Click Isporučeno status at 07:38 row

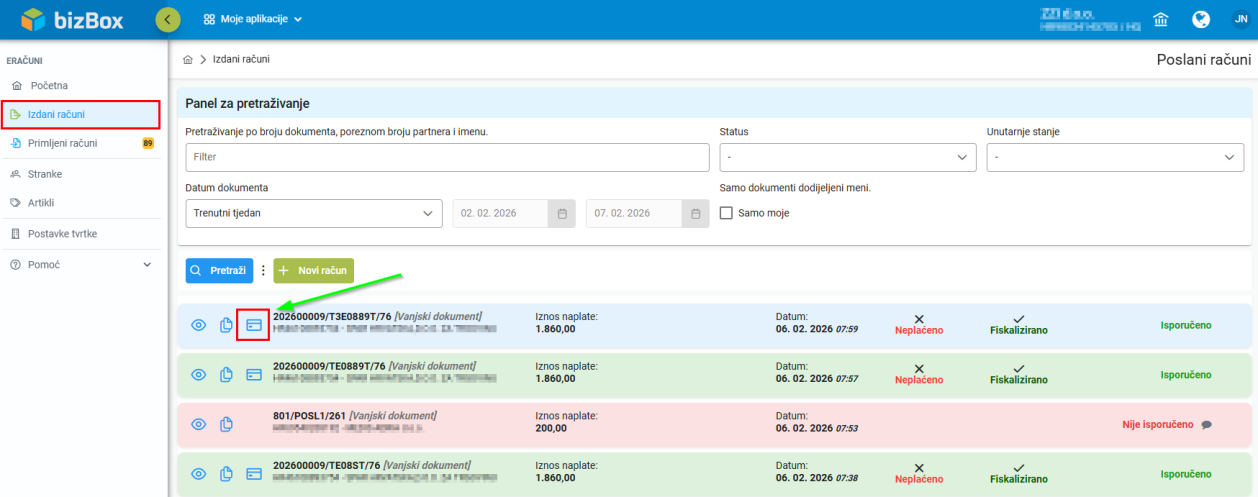1186,474
